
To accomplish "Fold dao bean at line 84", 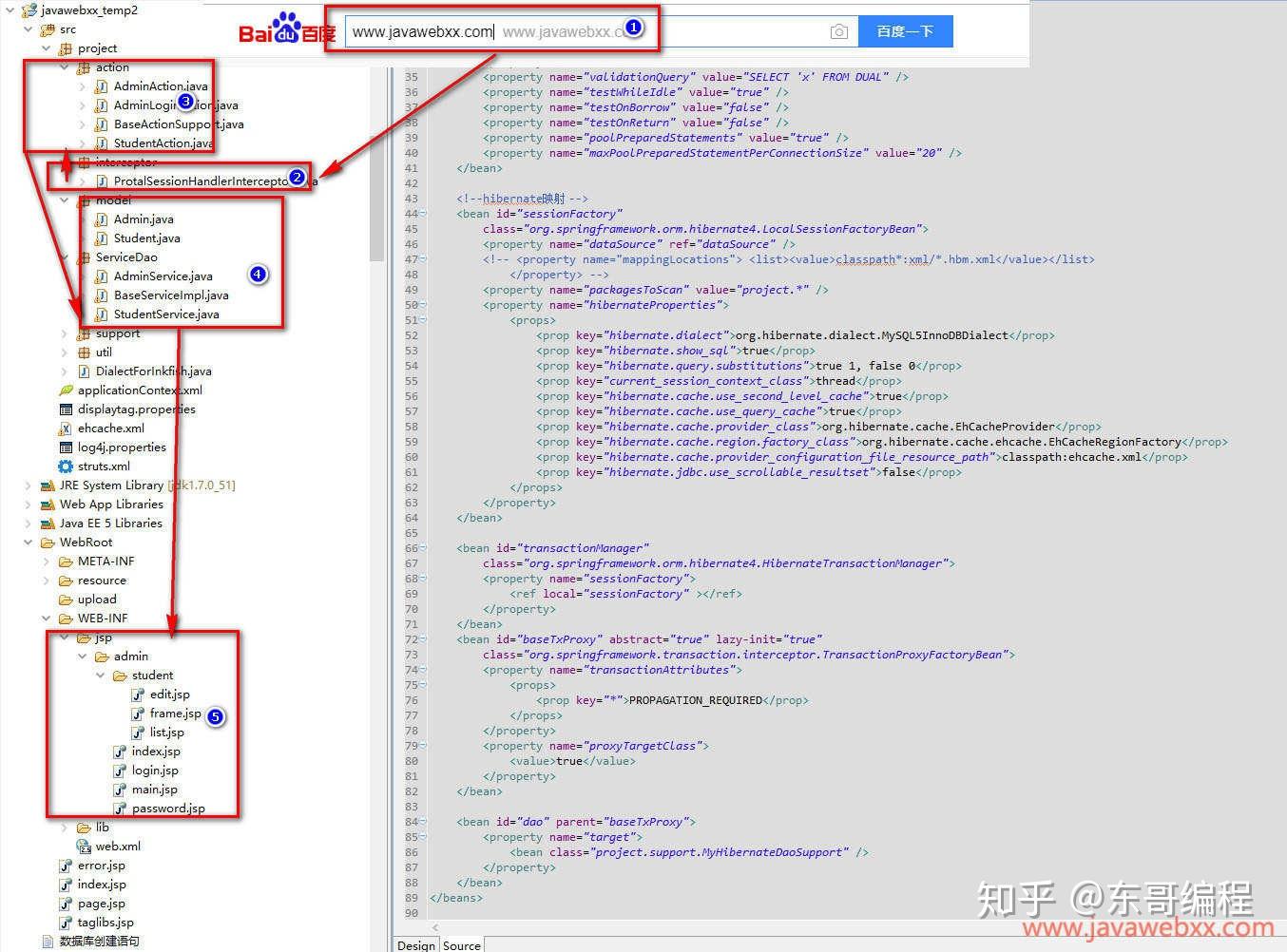I will click(x=423, y=822).
